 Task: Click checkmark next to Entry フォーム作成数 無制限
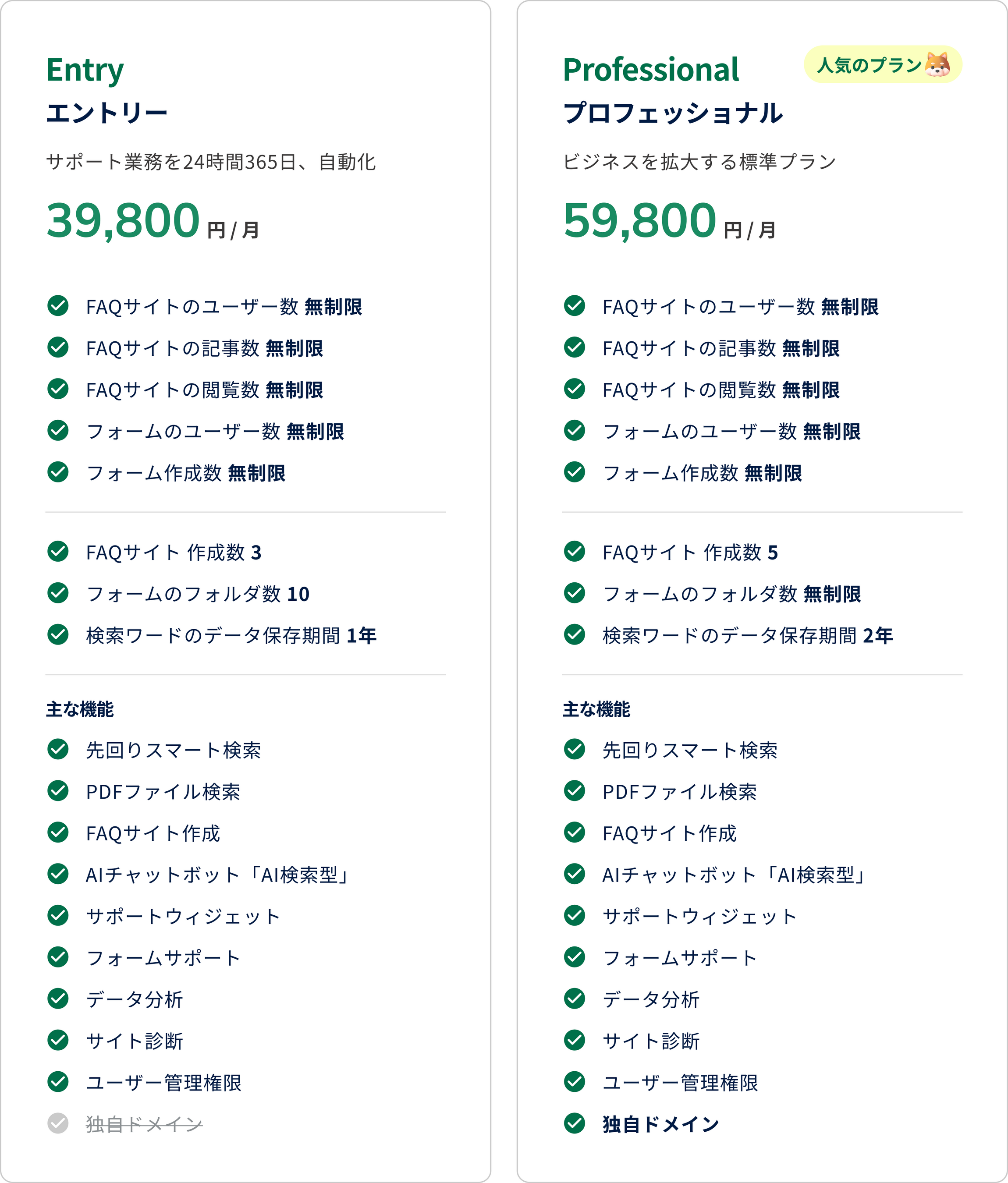tap(58, 472)
